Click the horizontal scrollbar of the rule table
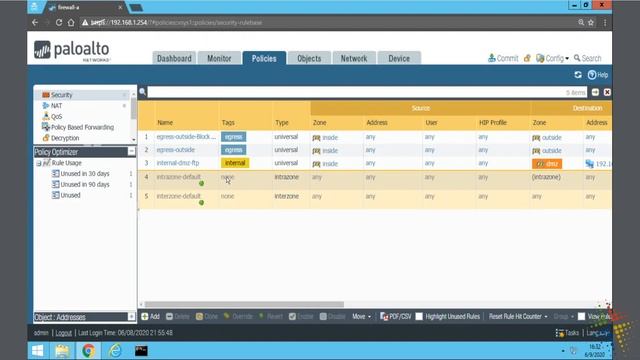The image size is (640, 360). 244,304
